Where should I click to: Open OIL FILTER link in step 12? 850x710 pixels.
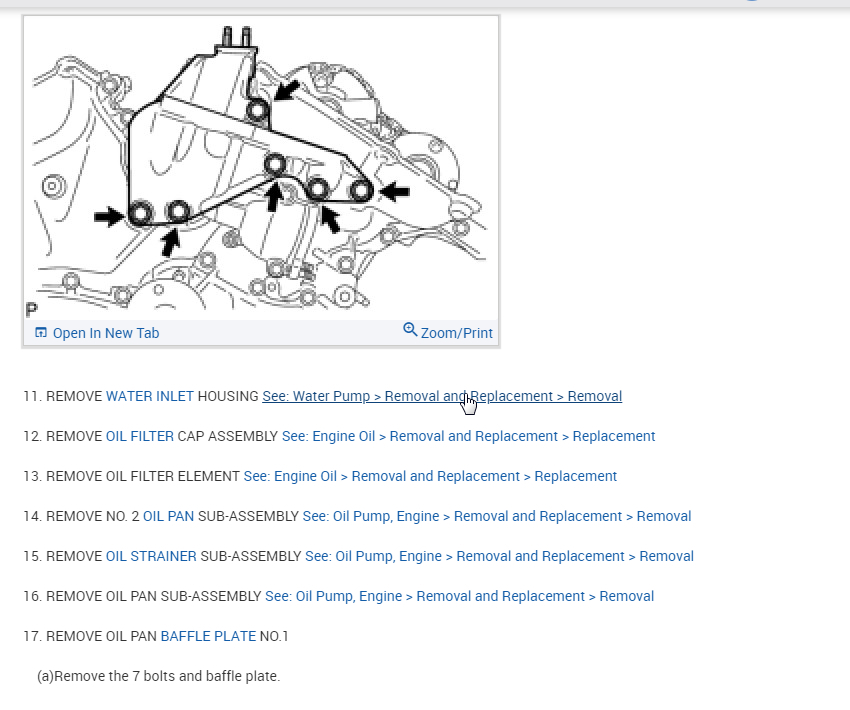(140, 436)
